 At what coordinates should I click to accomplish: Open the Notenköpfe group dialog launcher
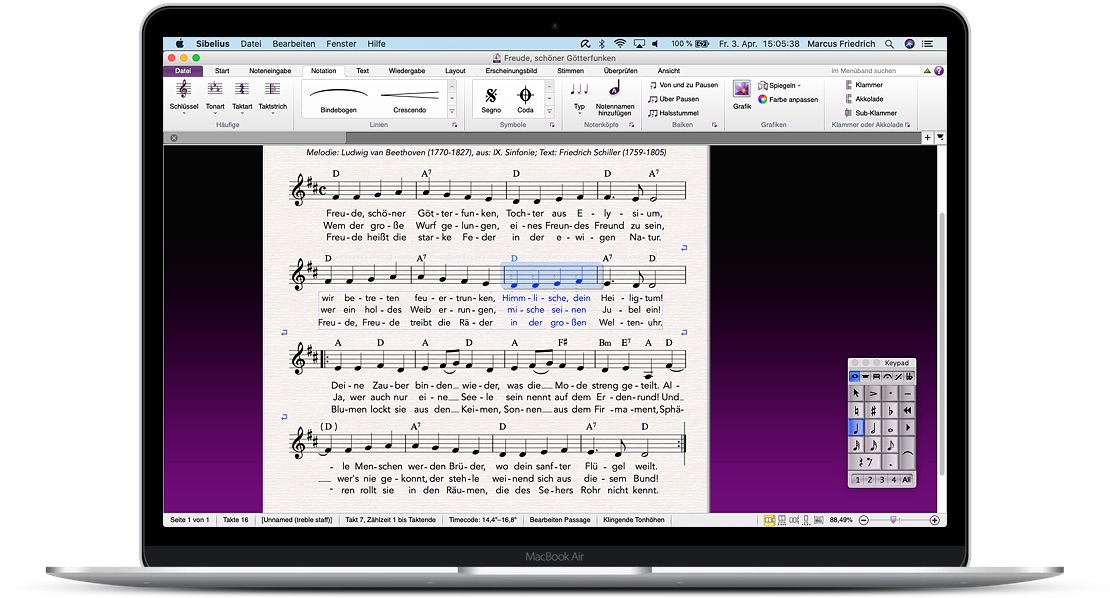click(x=631, y=125)
